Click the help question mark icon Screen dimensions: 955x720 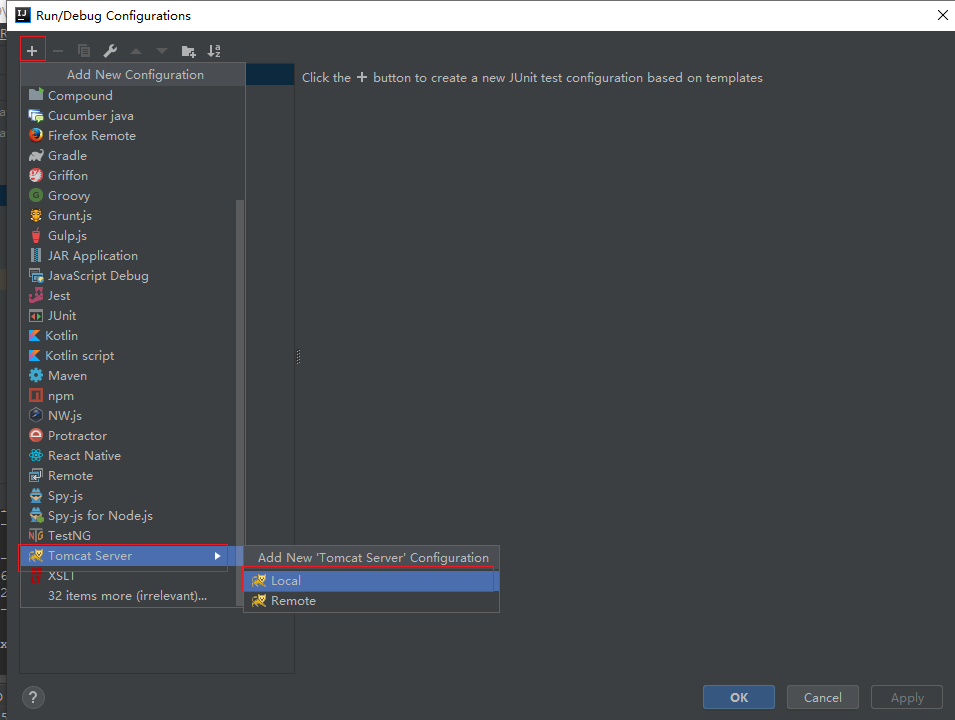33,698
